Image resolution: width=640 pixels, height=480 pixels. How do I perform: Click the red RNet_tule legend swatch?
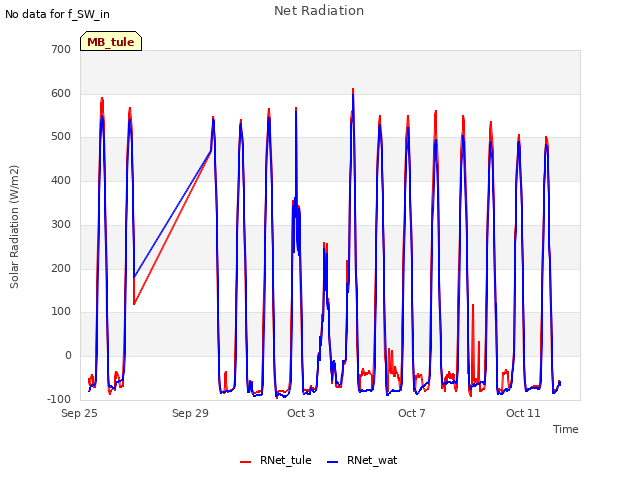[x=245, y=462]
